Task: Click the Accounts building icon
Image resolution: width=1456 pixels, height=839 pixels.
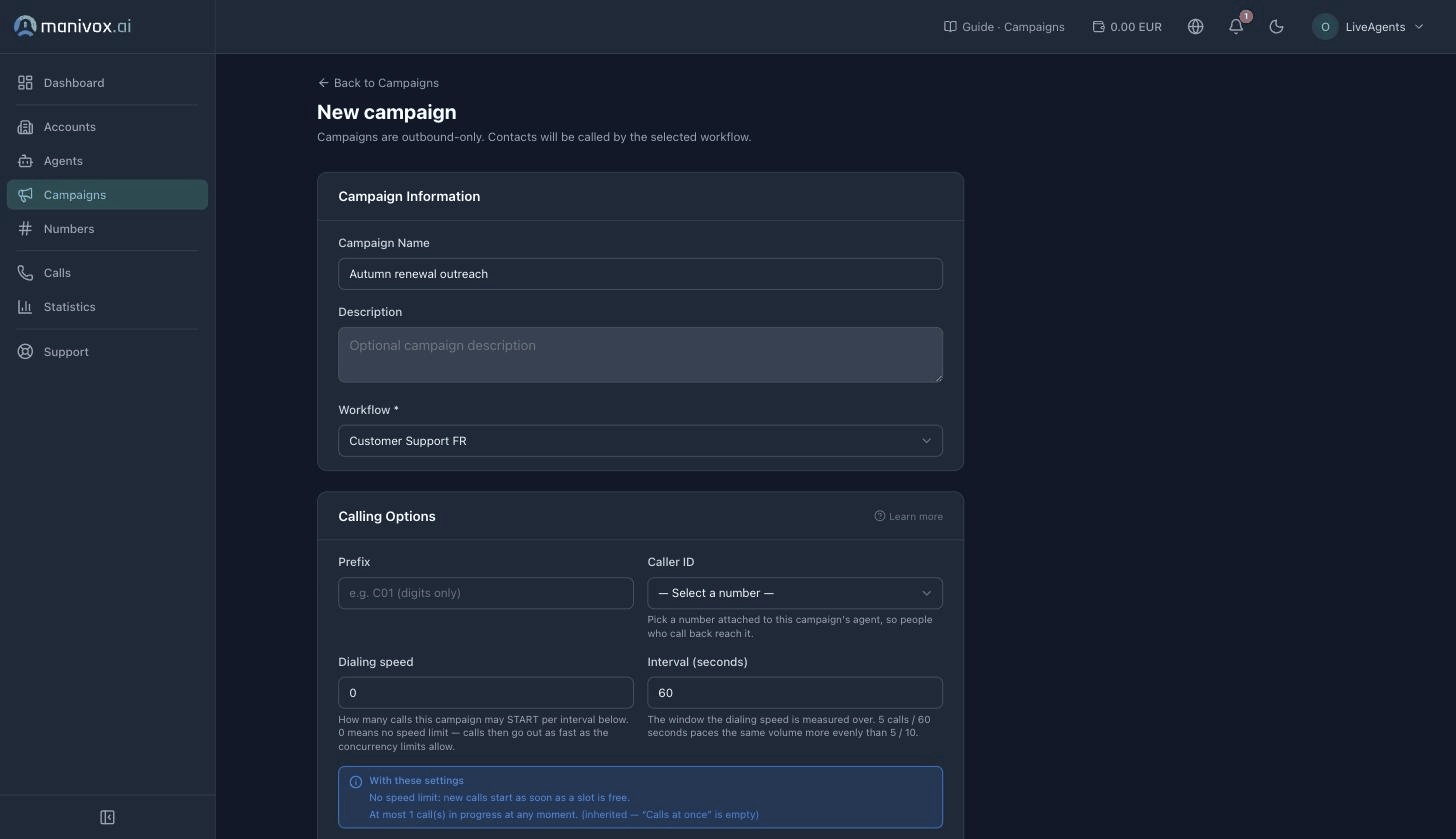Action: point(25,127)
